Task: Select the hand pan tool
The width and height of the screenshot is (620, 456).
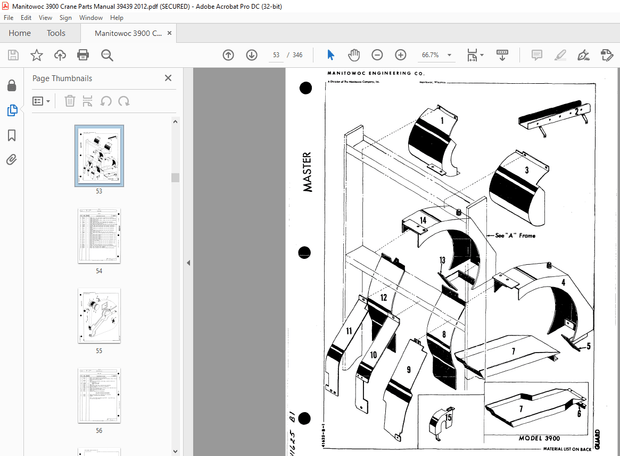Action: [x=353, y=55]
